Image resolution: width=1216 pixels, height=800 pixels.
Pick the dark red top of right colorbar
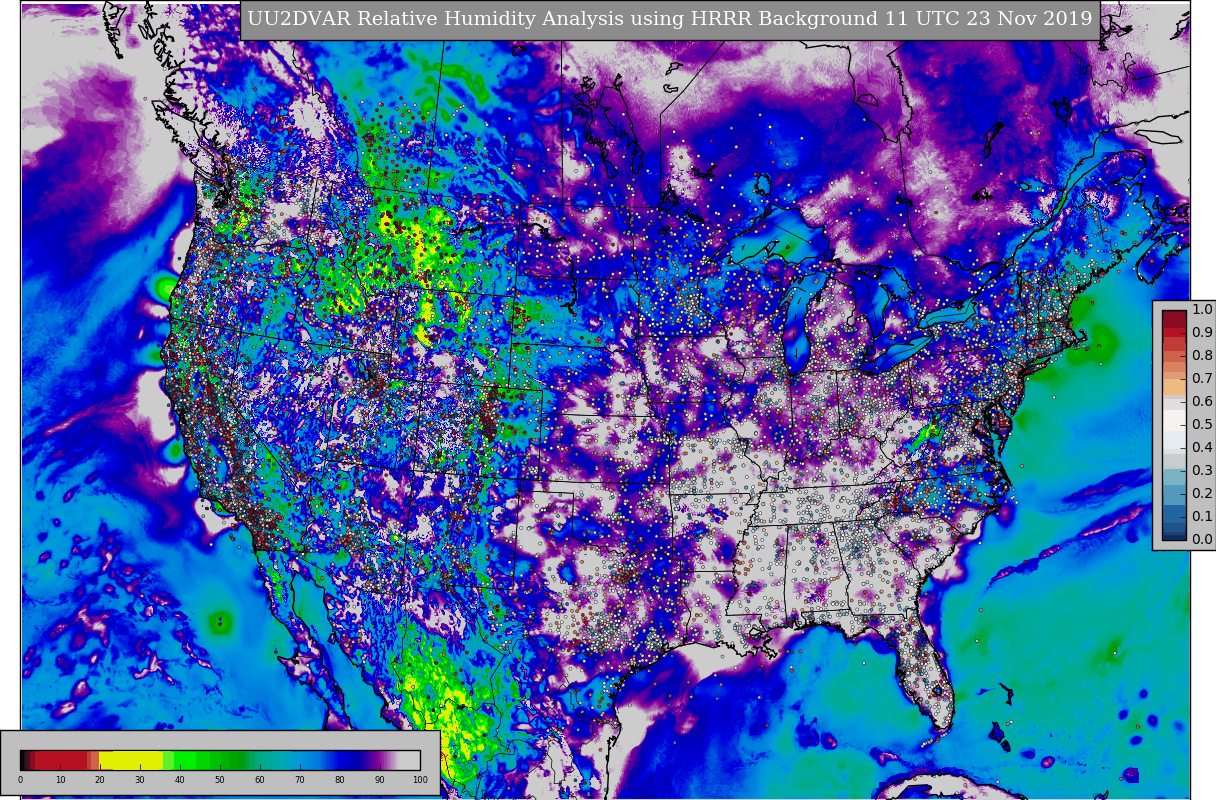pos(1174,319)
